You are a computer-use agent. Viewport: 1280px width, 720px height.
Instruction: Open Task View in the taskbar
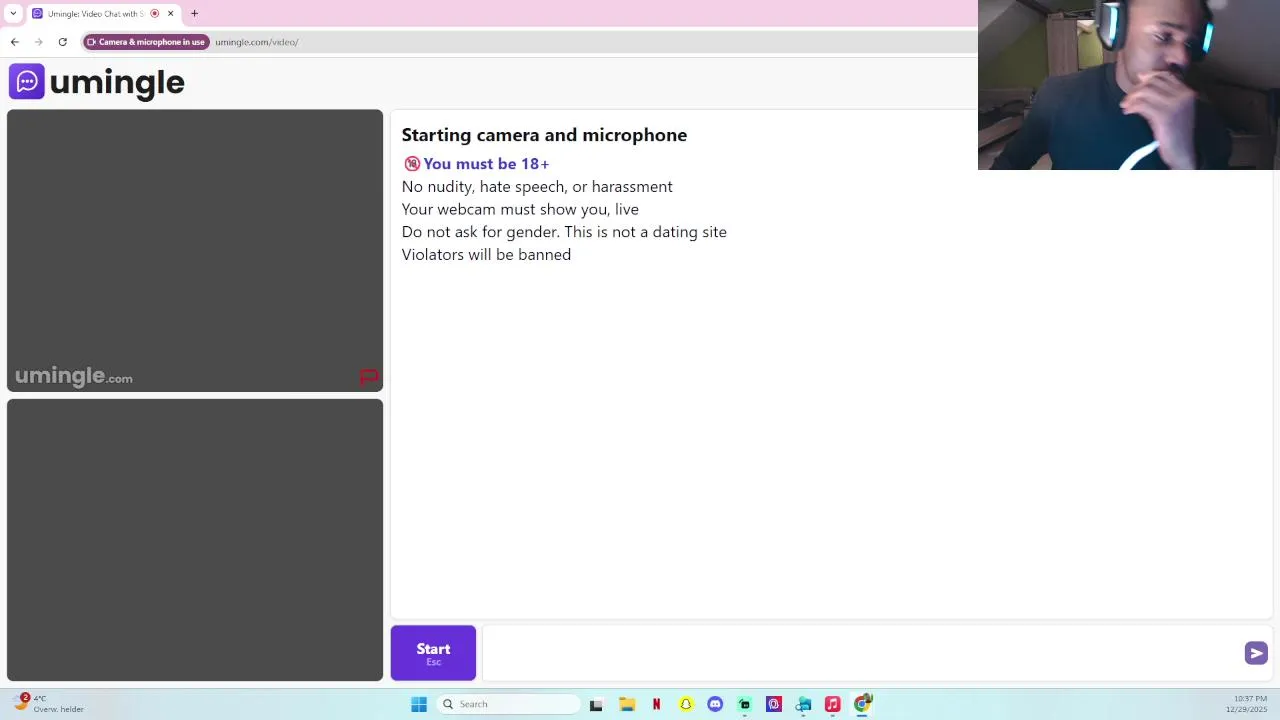596,704
